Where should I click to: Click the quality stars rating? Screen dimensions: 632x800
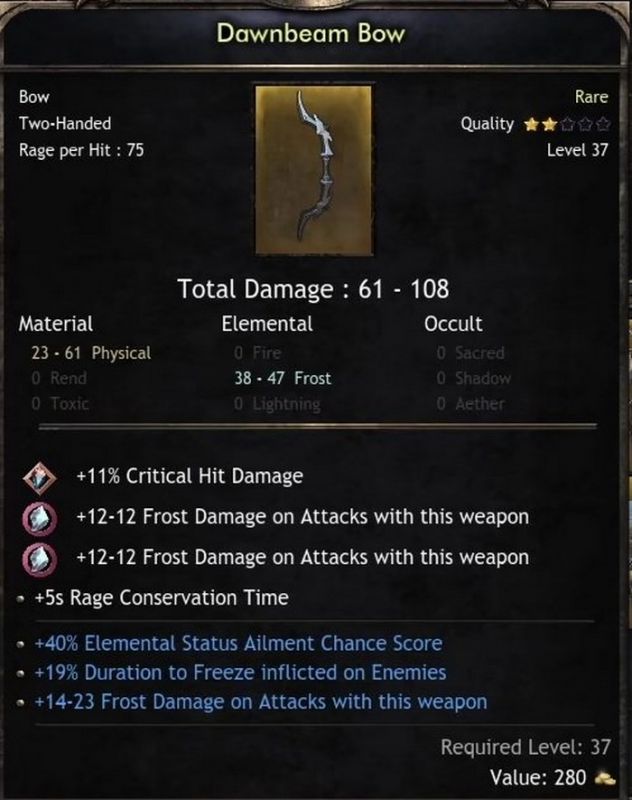click(567, 124)
